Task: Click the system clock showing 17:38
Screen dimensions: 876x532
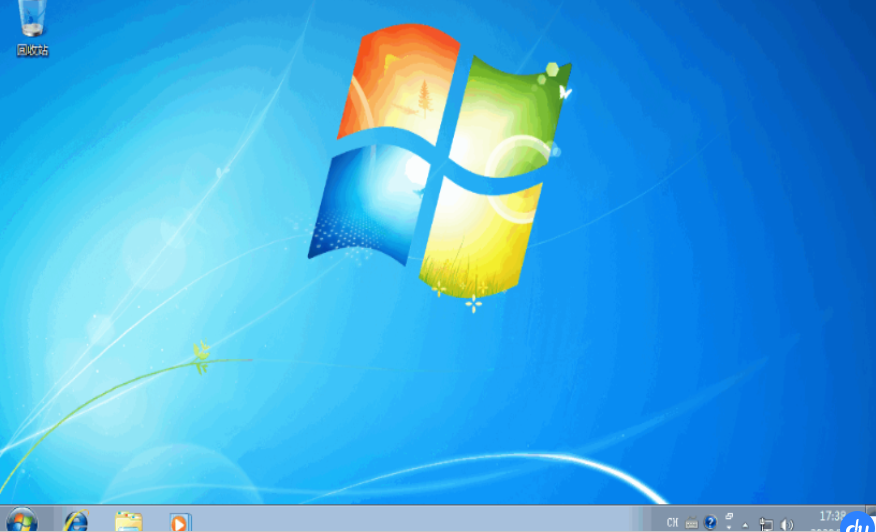Action: pos(830,517)
